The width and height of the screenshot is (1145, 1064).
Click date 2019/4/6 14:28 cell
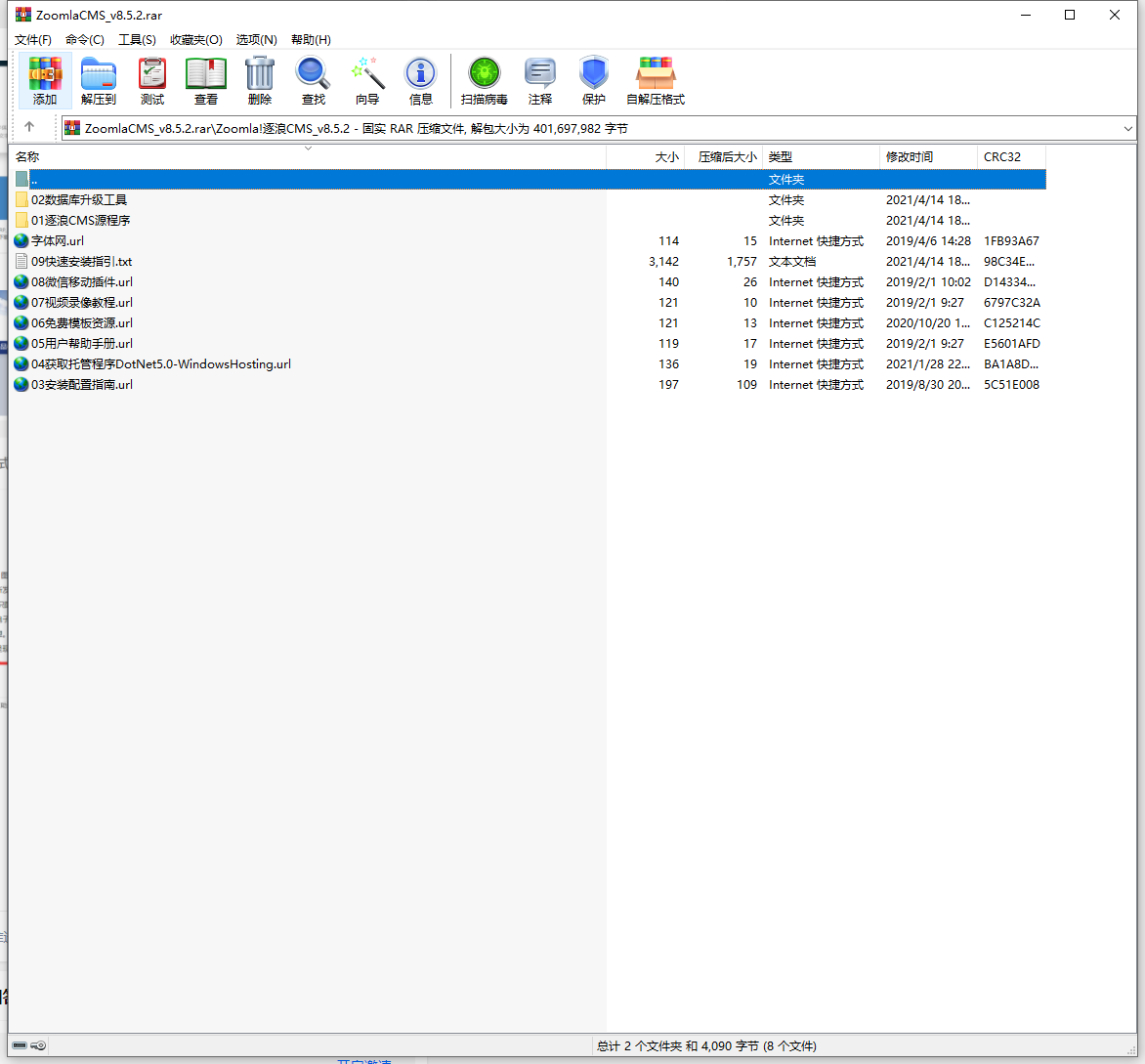tap(928, 241)
